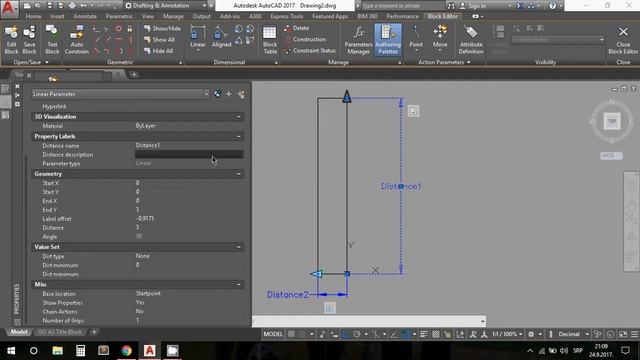Click the Distance description field
640x360 pixels.
point(189,154)
